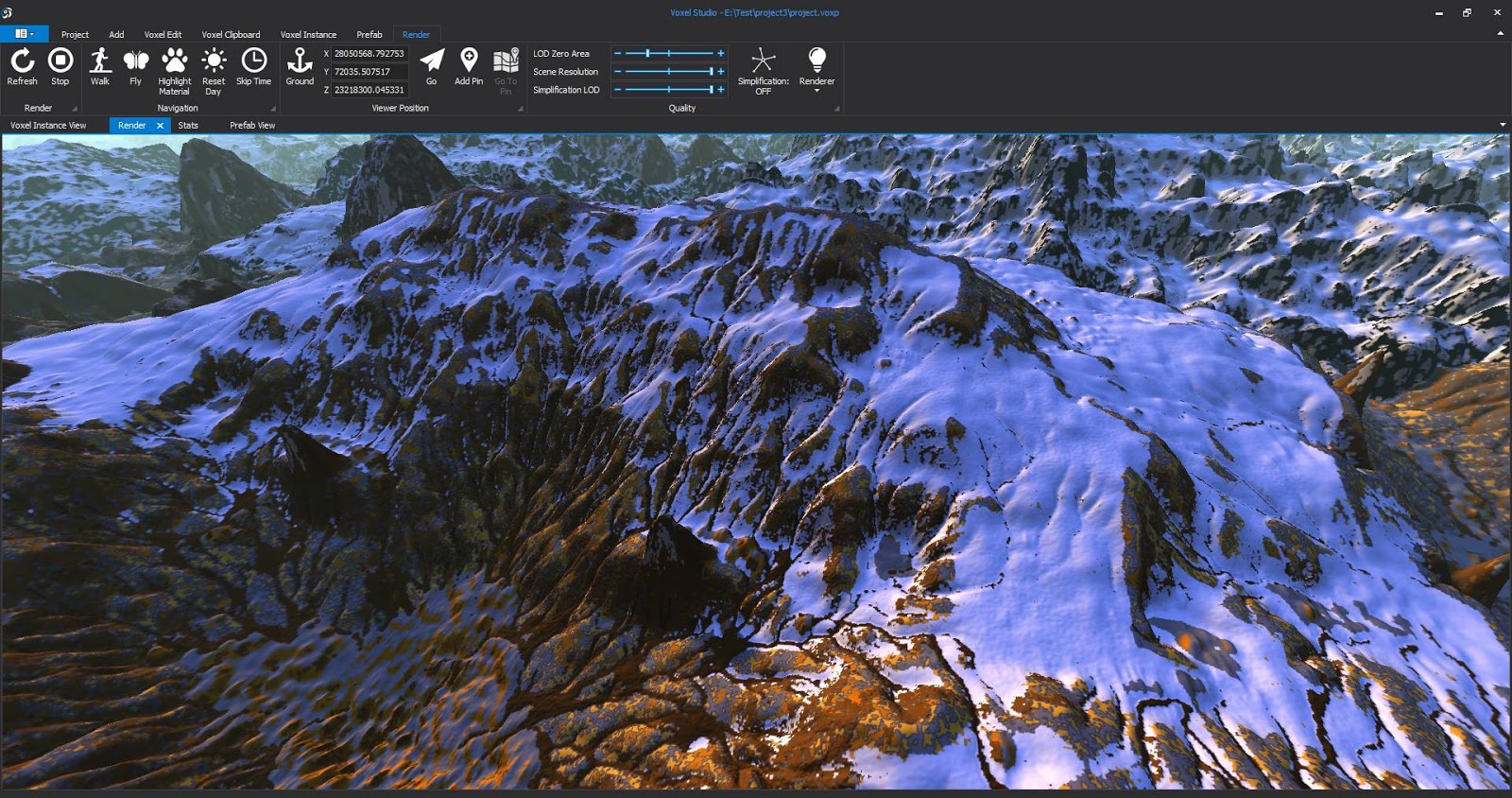Adjust the LOD Zero Area slider

point(668,54)
